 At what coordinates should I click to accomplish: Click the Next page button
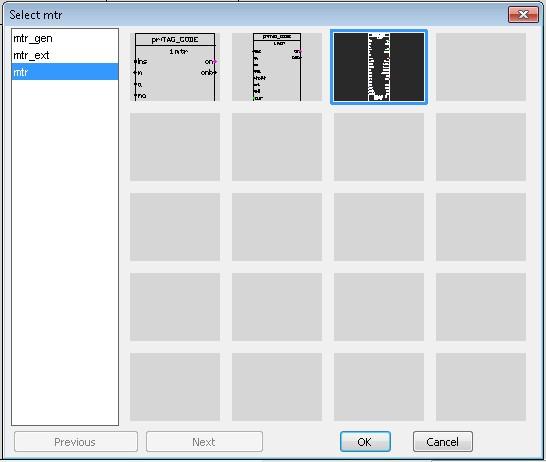[x=204, y=442]
